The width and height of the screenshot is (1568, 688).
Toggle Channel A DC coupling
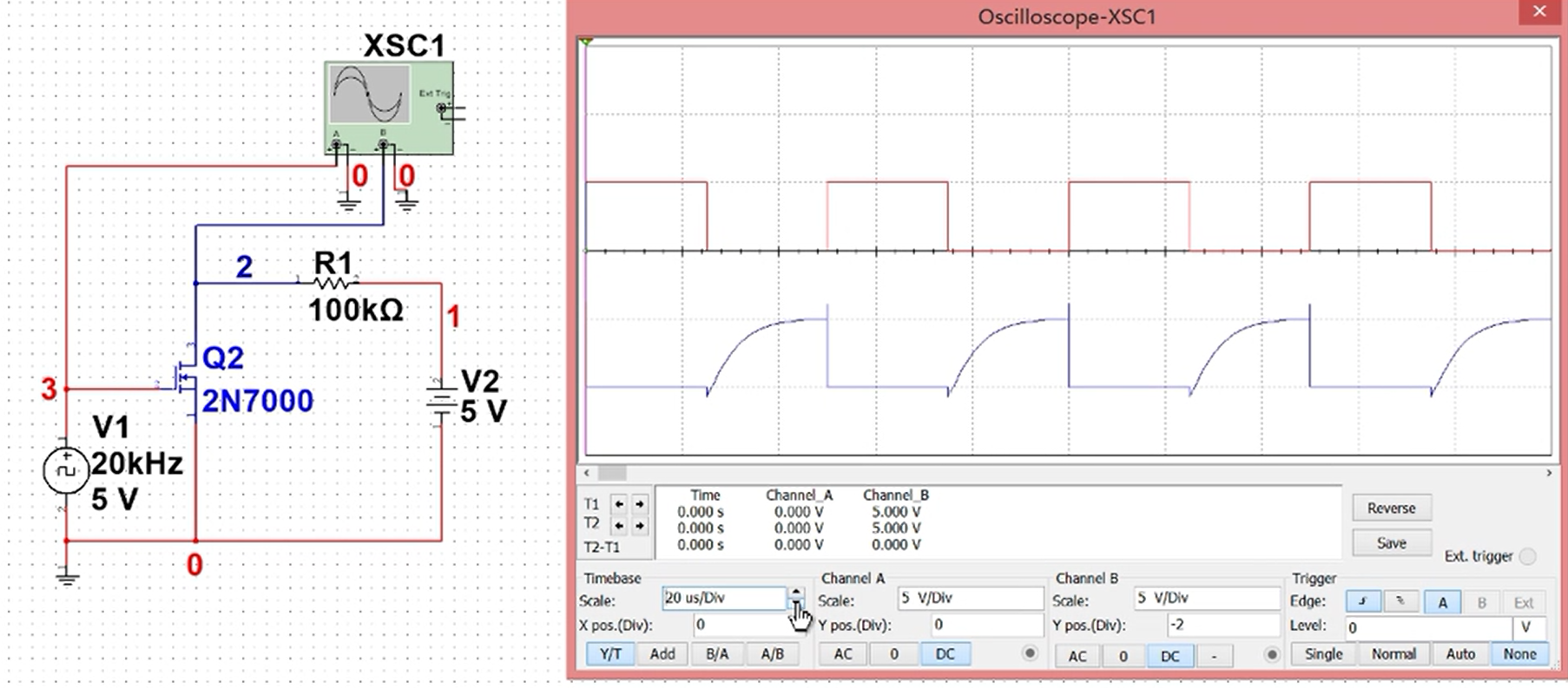pos(945,654)
